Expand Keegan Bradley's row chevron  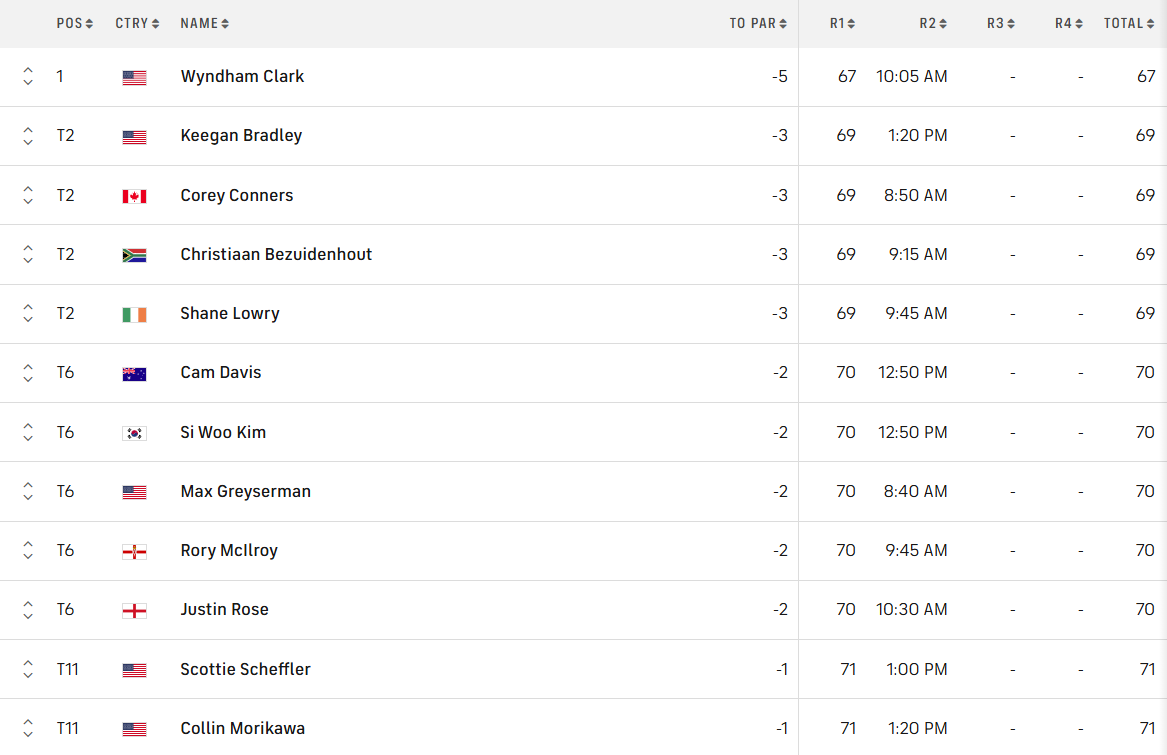tap(28, 136)
